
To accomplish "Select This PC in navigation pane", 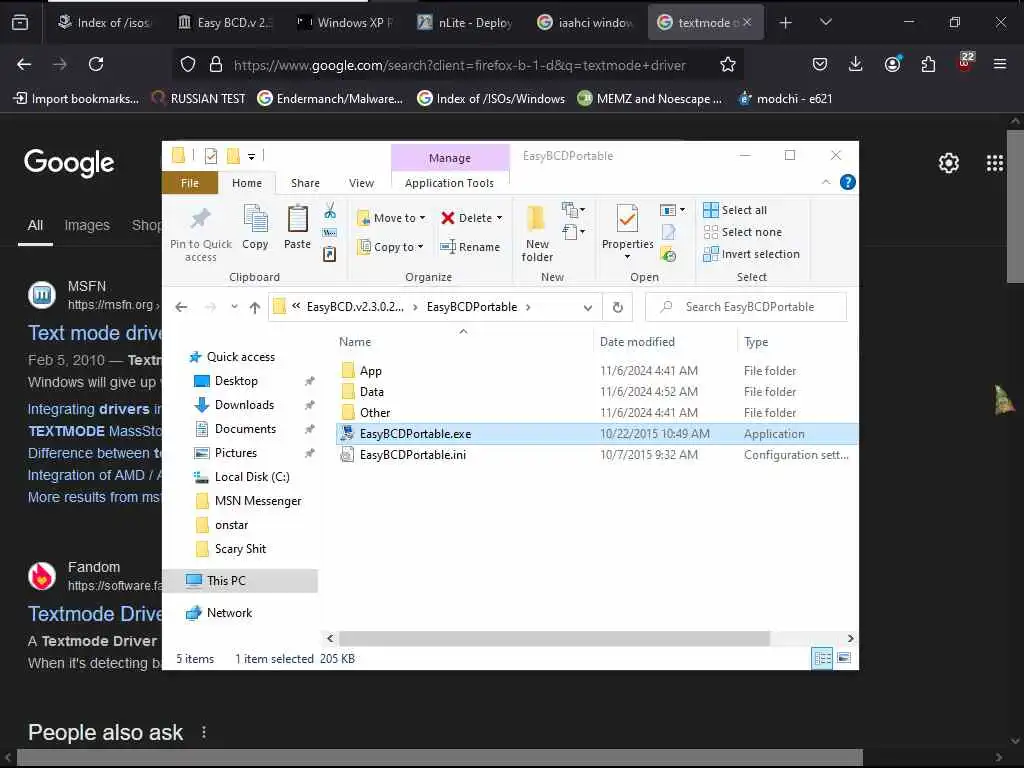I will click(226, 581).
